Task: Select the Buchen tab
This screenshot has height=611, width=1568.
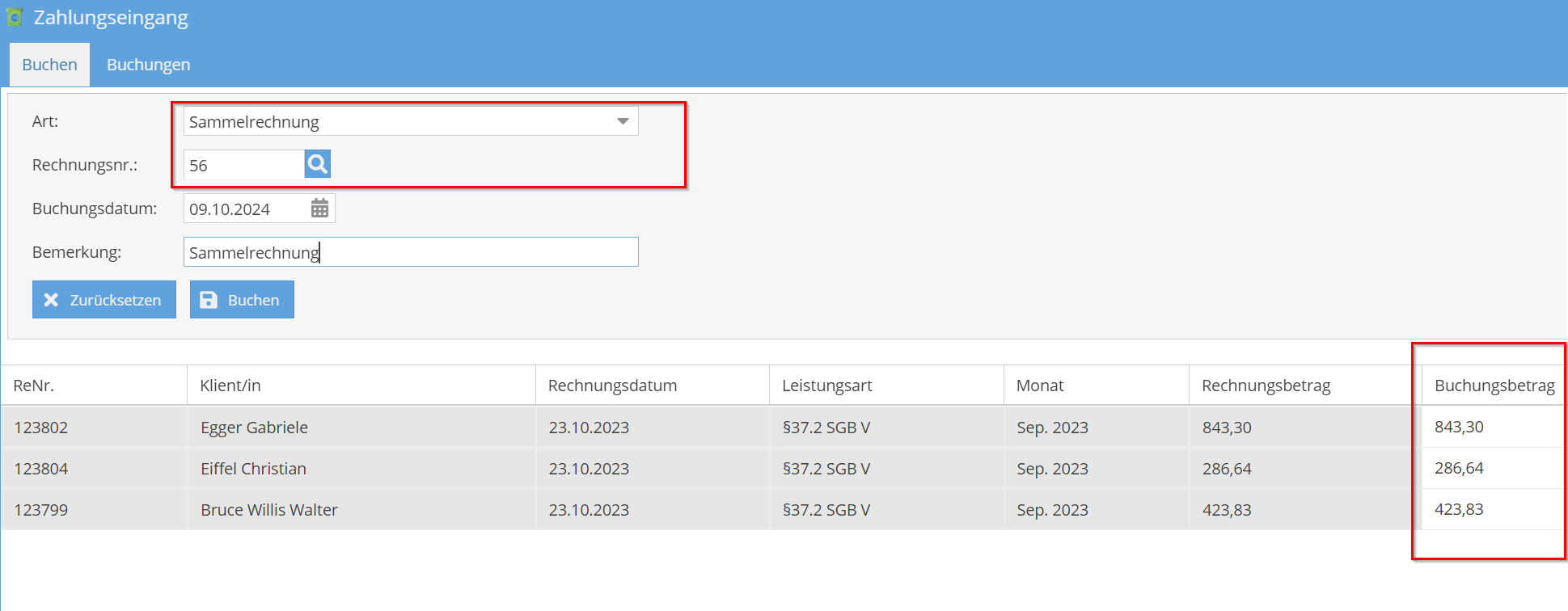Action: coord(49,65)
